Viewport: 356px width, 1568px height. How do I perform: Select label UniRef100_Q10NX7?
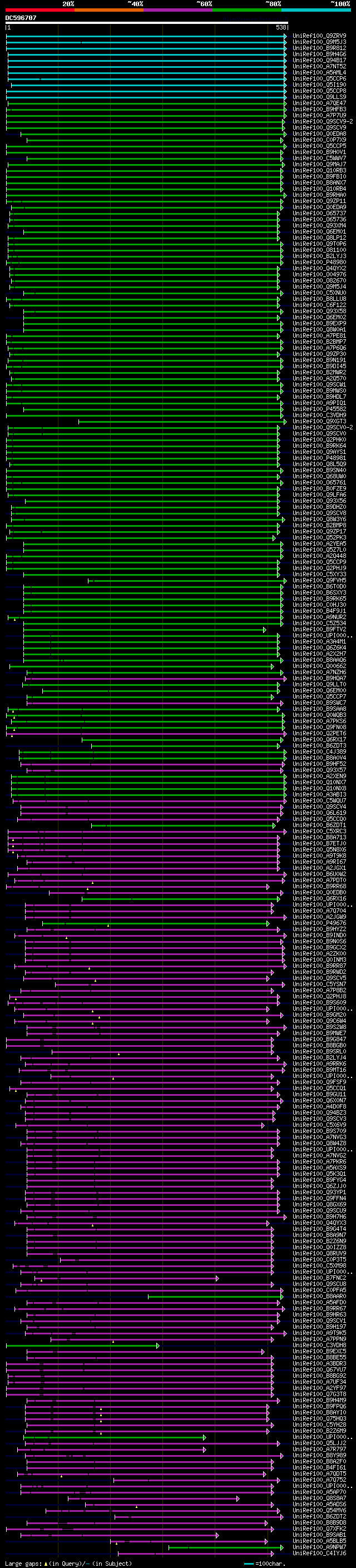[319, 782]
